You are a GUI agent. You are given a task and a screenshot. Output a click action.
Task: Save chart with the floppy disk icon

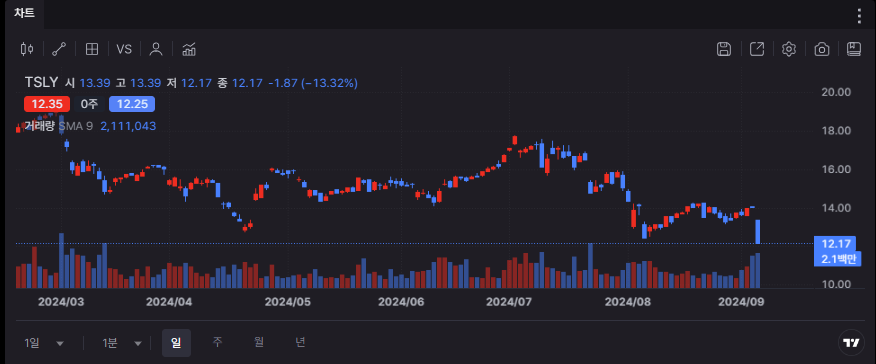pos(724,49)
